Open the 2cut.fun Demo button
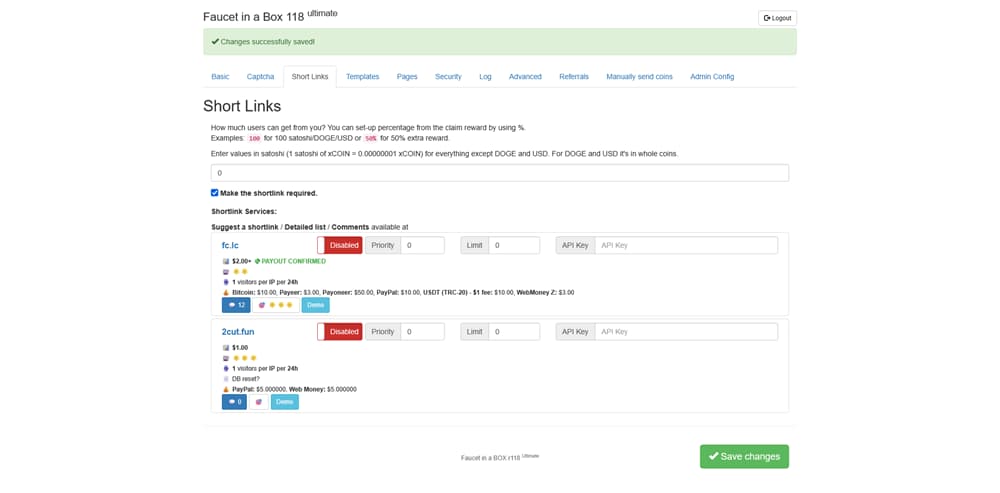 (284, 402)
